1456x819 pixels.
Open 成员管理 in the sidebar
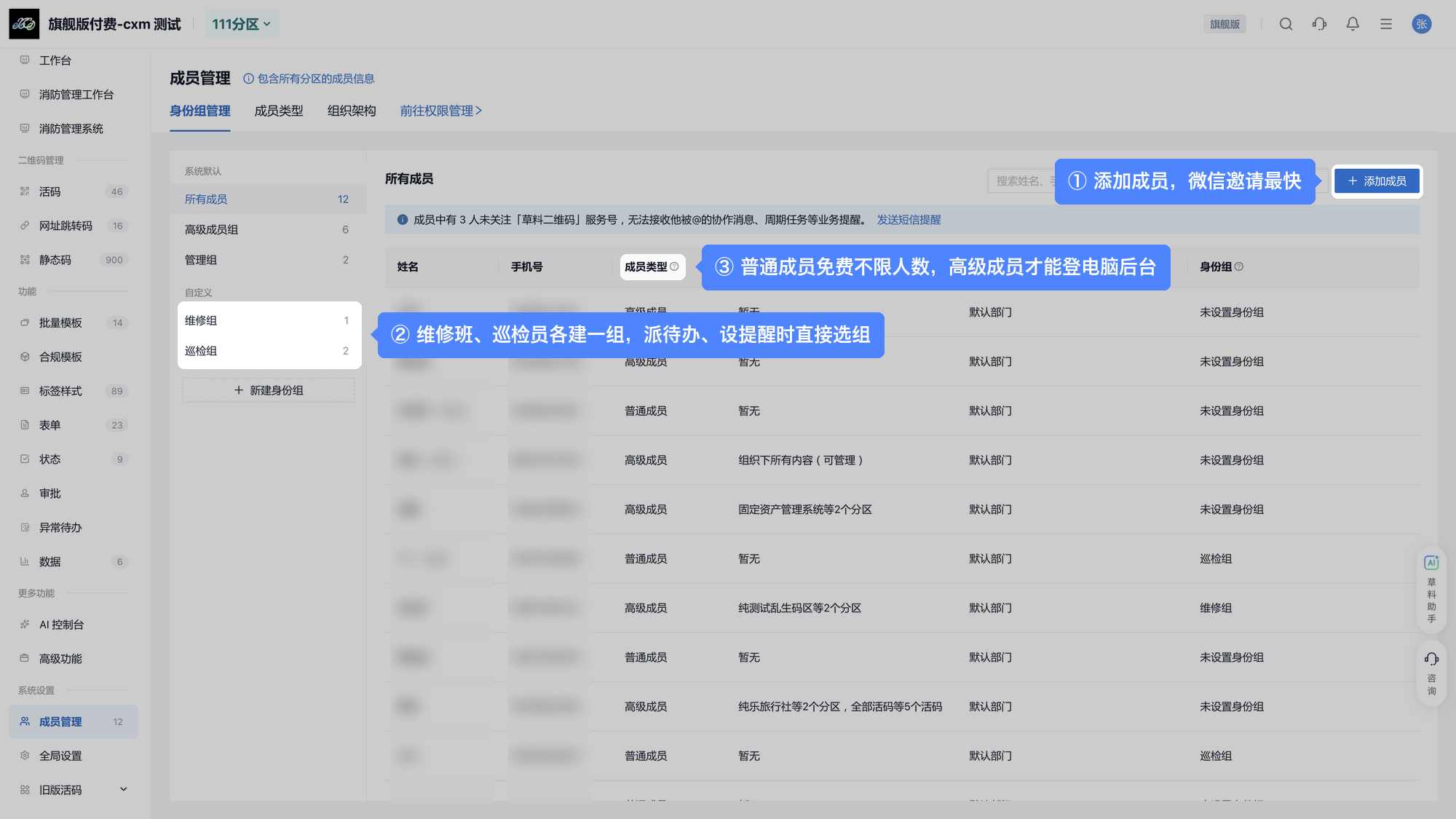tap(73, 721)
